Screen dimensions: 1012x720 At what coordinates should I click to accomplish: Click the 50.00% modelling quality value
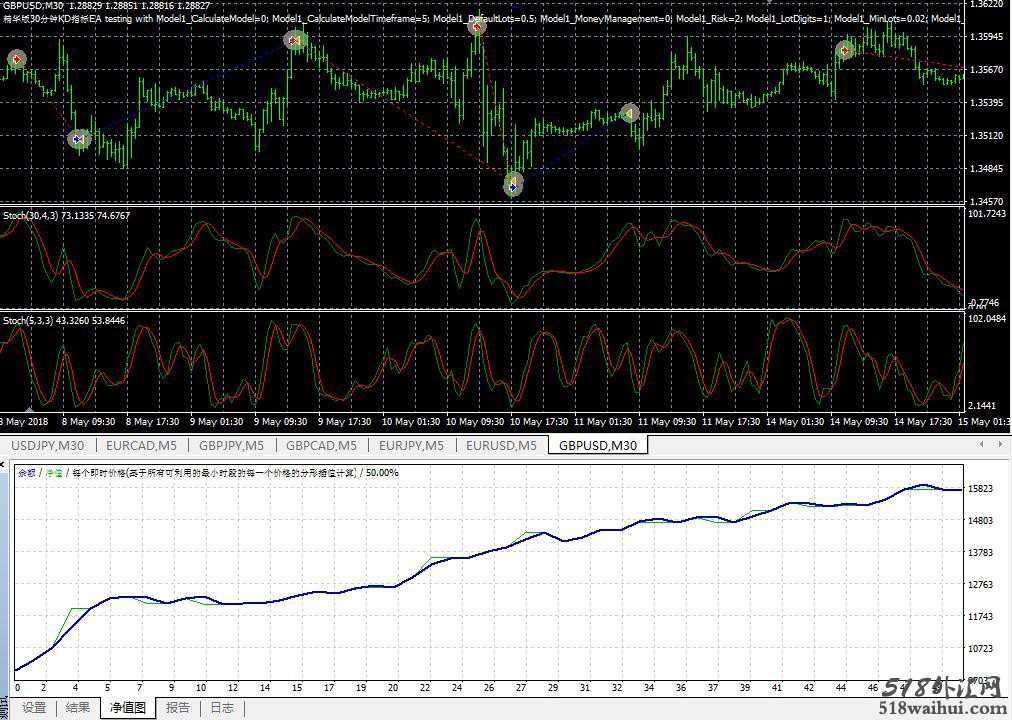click(382, 473)
